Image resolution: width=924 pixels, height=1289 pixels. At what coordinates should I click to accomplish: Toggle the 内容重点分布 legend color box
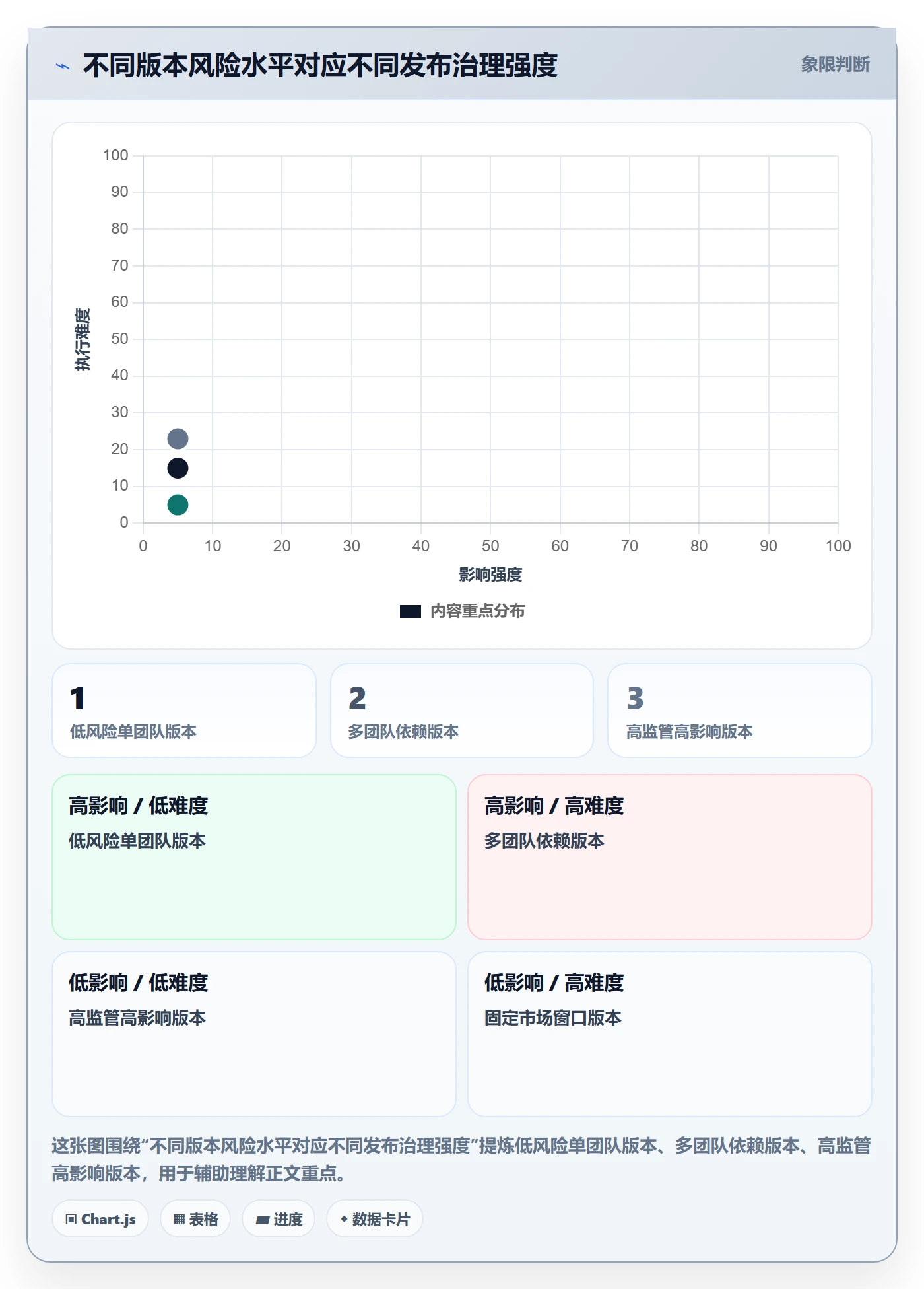click(x=411, y=611)
